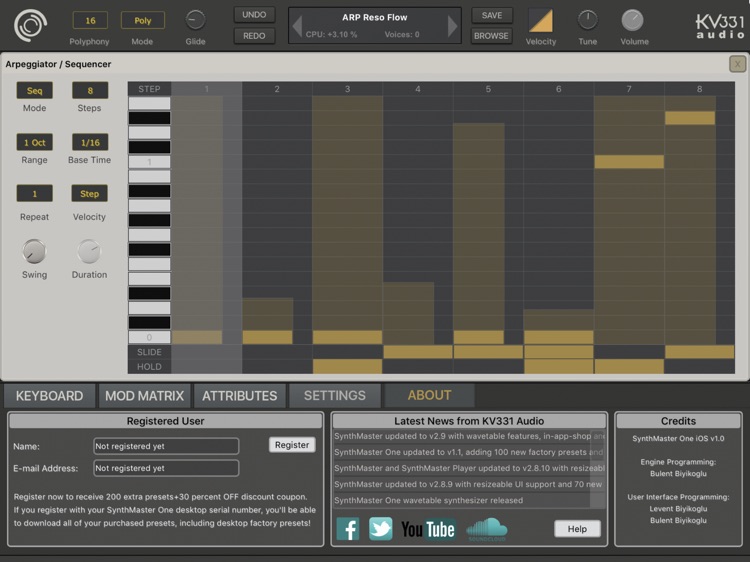
Task: Click the UNDO button
Action: (x=254, y=15)
